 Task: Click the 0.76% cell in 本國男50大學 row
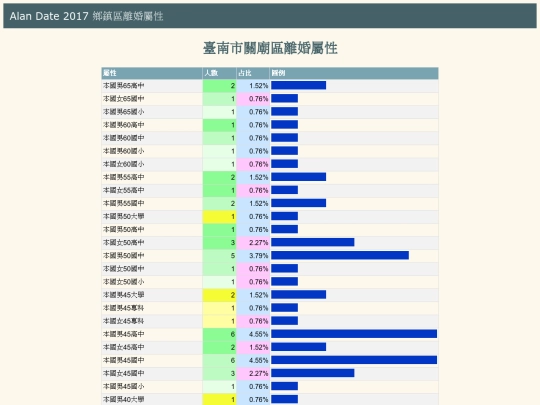253,216
